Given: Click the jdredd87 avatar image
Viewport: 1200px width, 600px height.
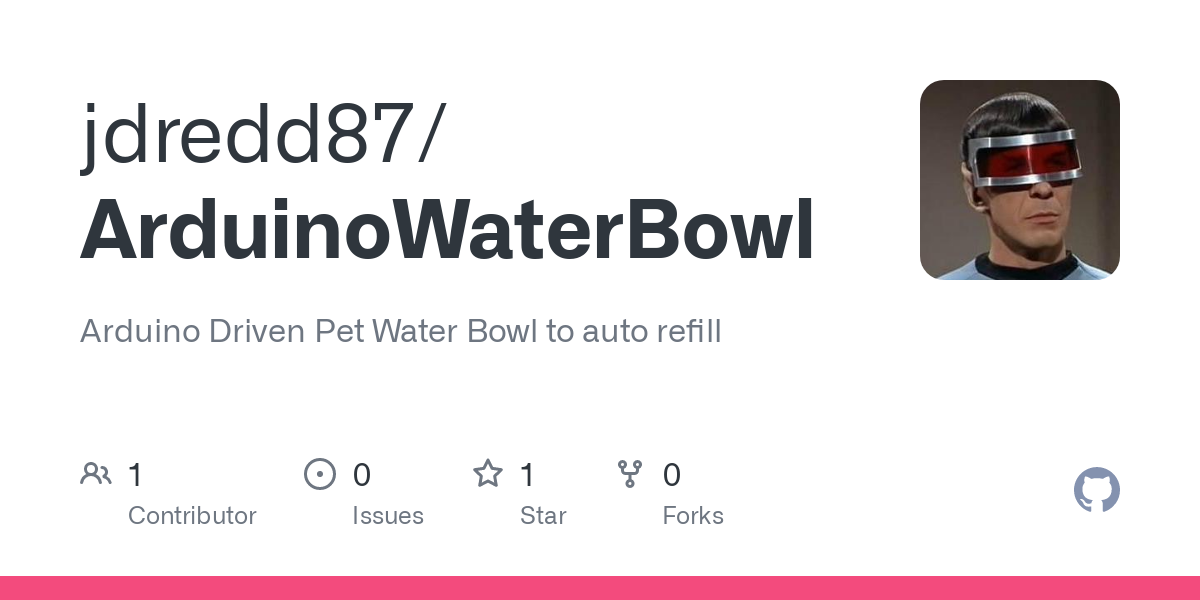Looking at the screenshot, I should 1019,180.
